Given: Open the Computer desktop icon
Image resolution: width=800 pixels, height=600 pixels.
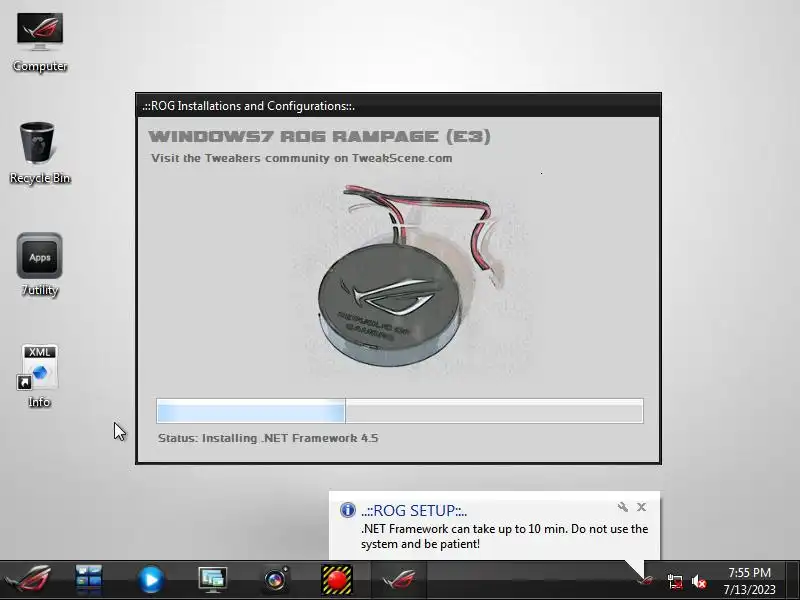Looking at the screenshot, I should [40, 42].
